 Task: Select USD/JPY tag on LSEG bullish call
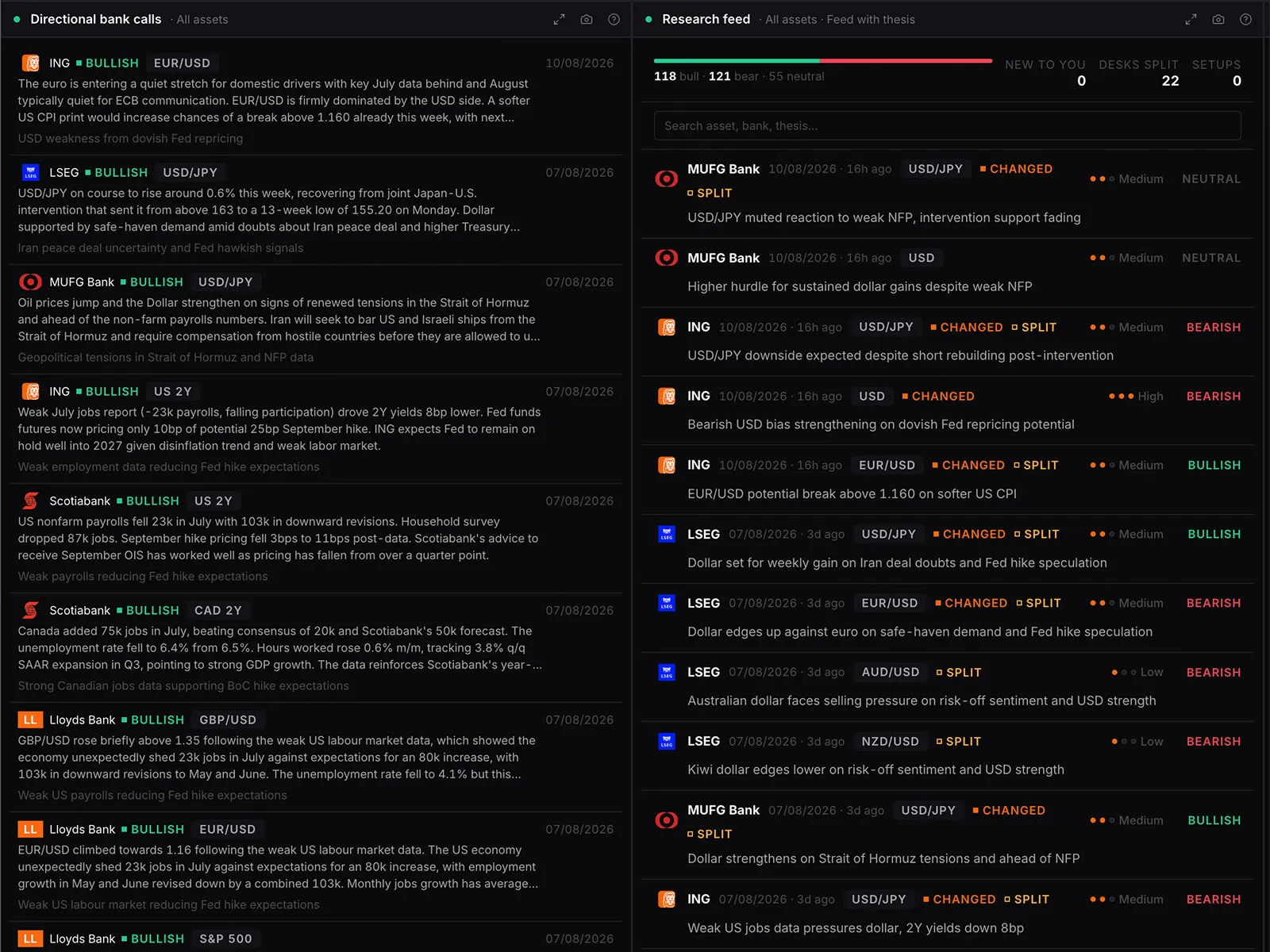(x=190, y=172)
